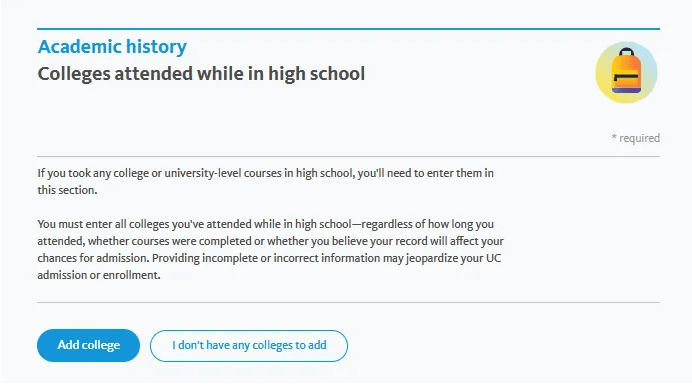Image resolution: width=692 pixels, height=384 pixels.
Task: Click the "Colleges attended while in high school" title
Action: 201,74
